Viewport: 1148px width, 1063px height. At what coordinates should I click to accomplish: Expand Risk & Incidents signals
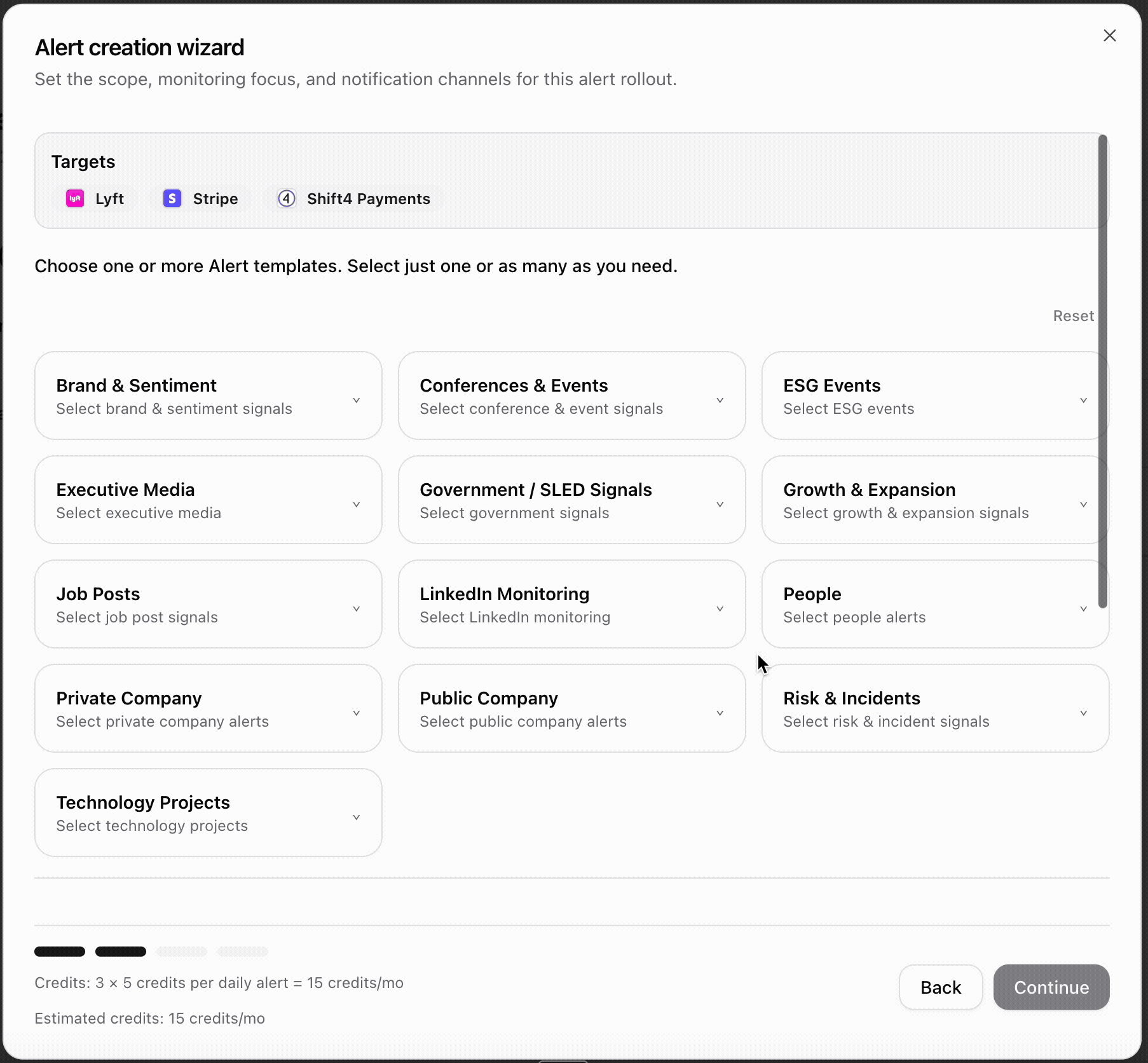(x=1083, y=713)
